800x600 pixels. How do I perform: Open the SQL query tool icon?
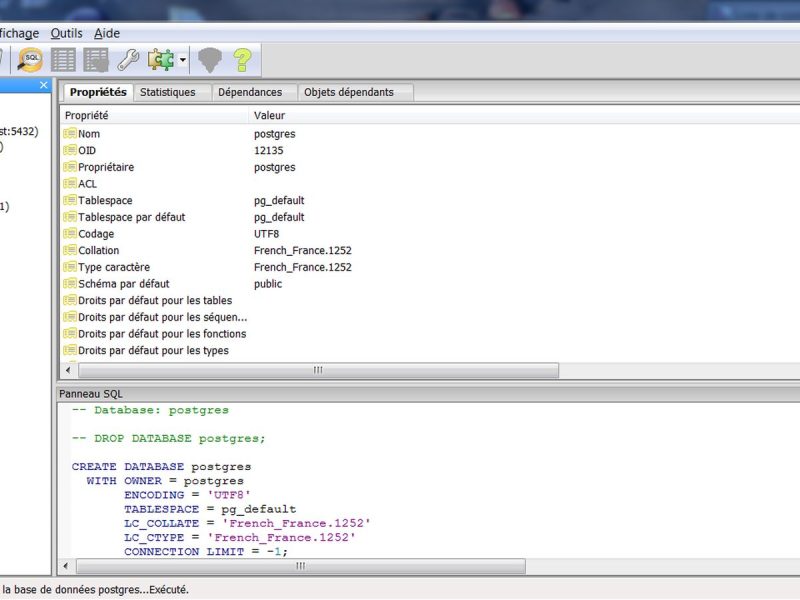[x=30, y=60]
